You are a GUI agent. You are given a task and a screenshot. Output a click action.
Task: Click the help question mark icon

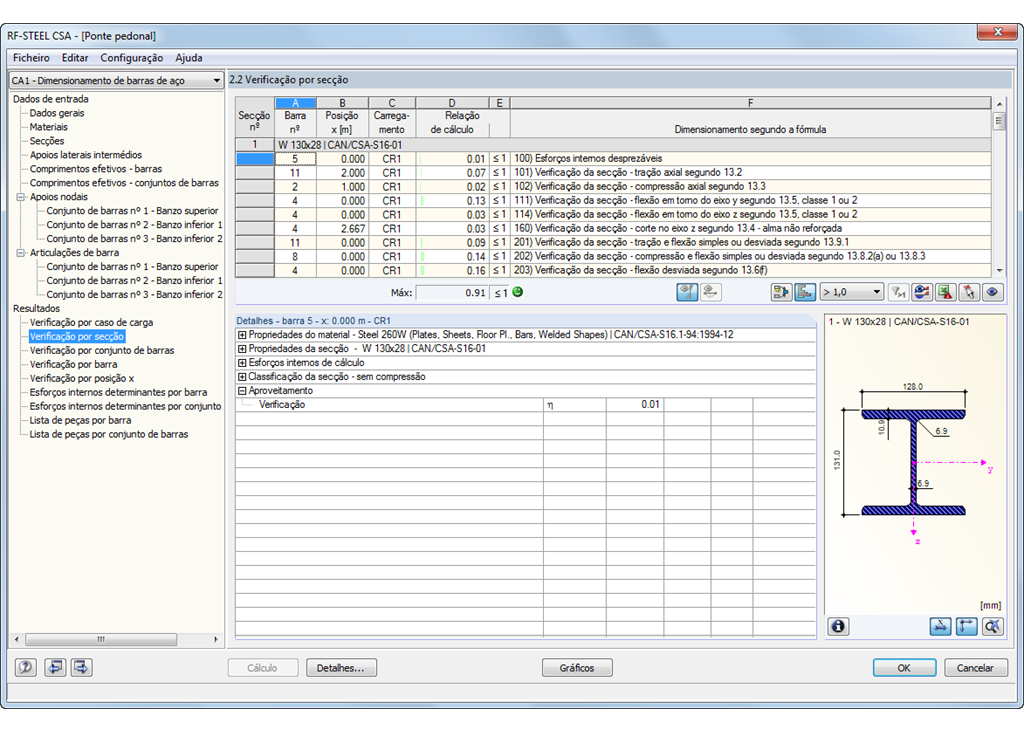click(x=26, y=668)
